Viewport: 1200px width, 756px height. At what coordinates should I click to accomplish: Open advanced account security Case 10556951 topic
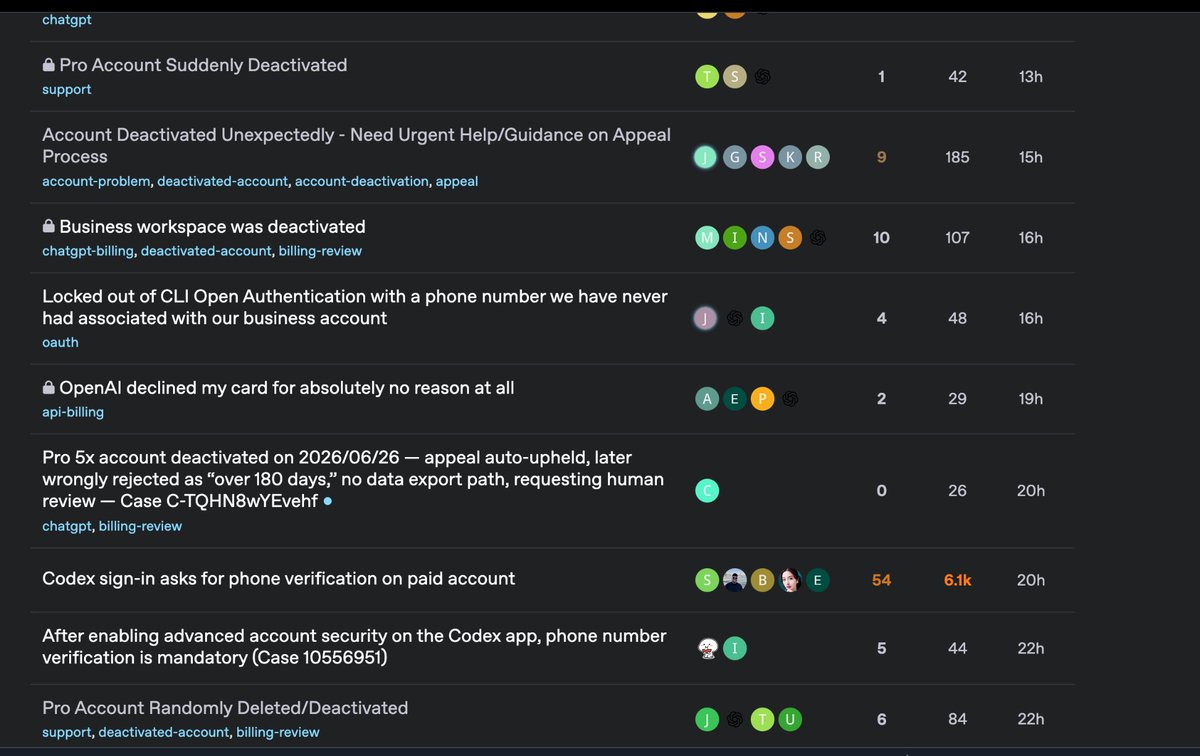tap(354, 647)
